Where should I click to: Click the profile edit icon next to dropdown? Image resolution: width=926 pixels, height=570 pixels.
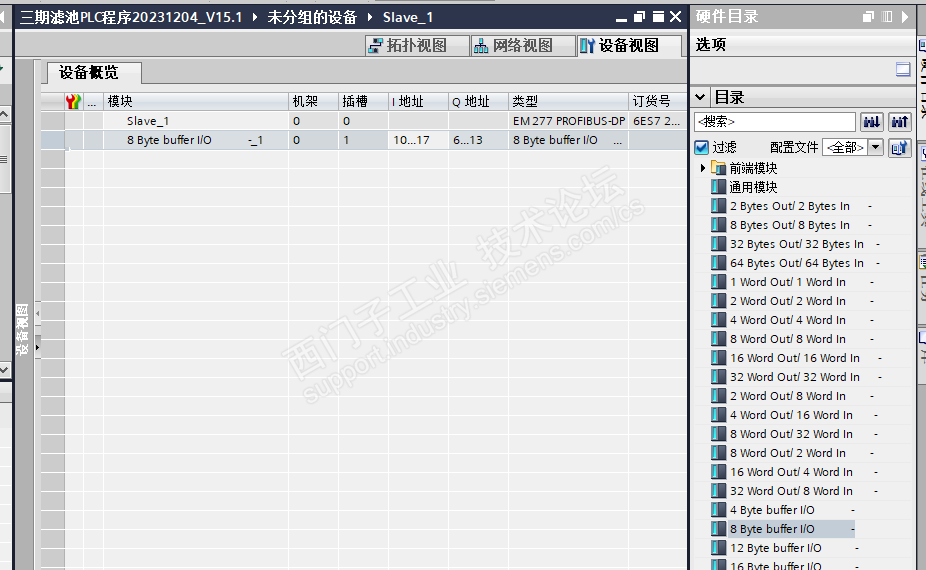pos(899,147)
